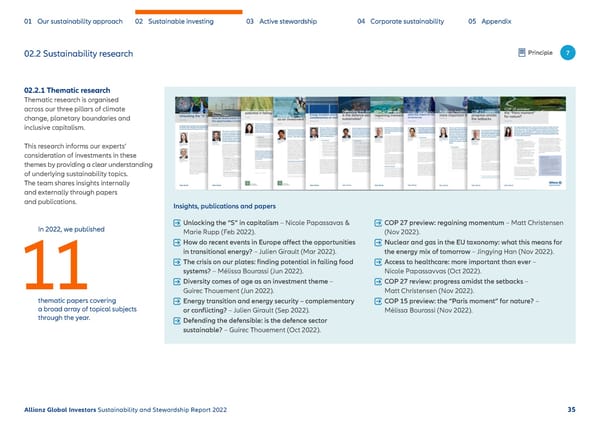
Task: Click arrow icon beside Diversity comes of age
Action: (x=177, y=282)
